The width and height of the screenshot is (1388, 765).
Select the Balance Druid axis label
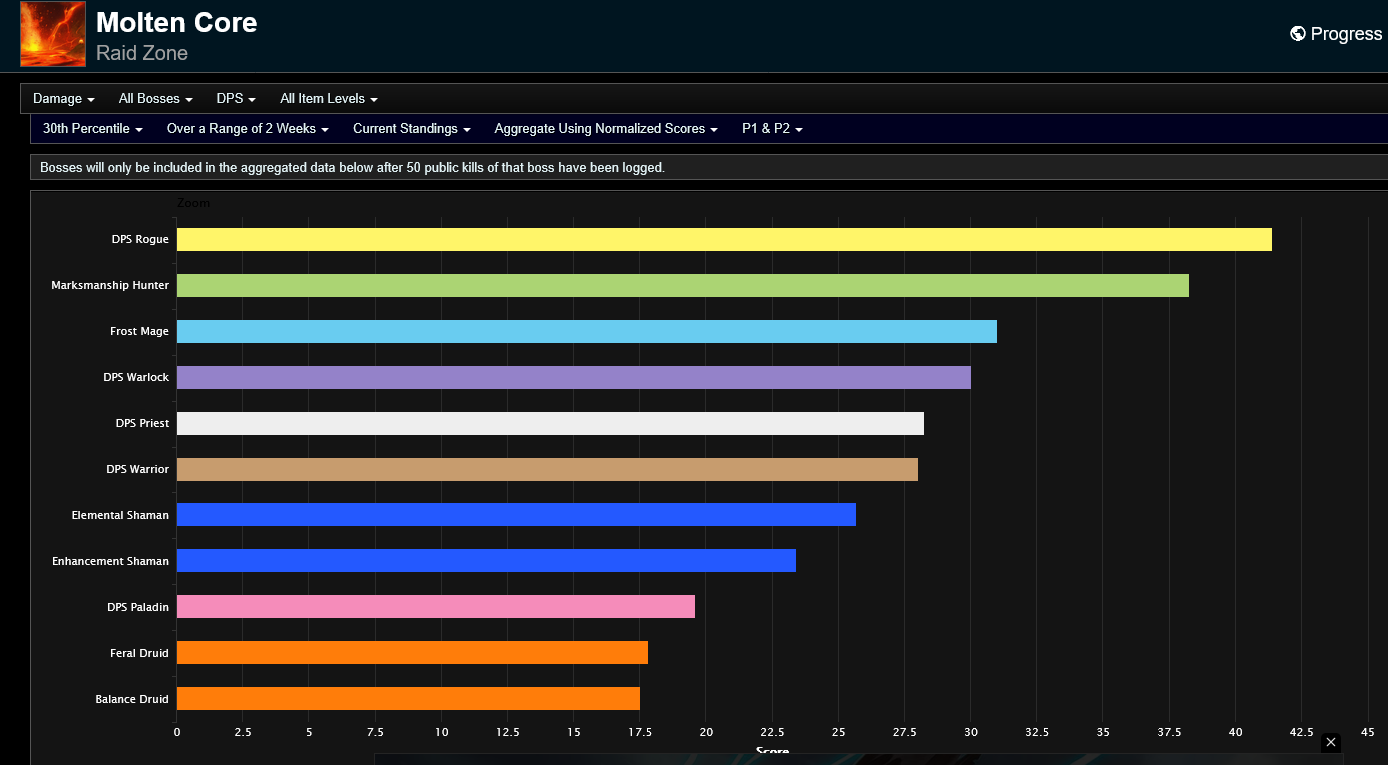pyautogui.click(x=132, y=699)
